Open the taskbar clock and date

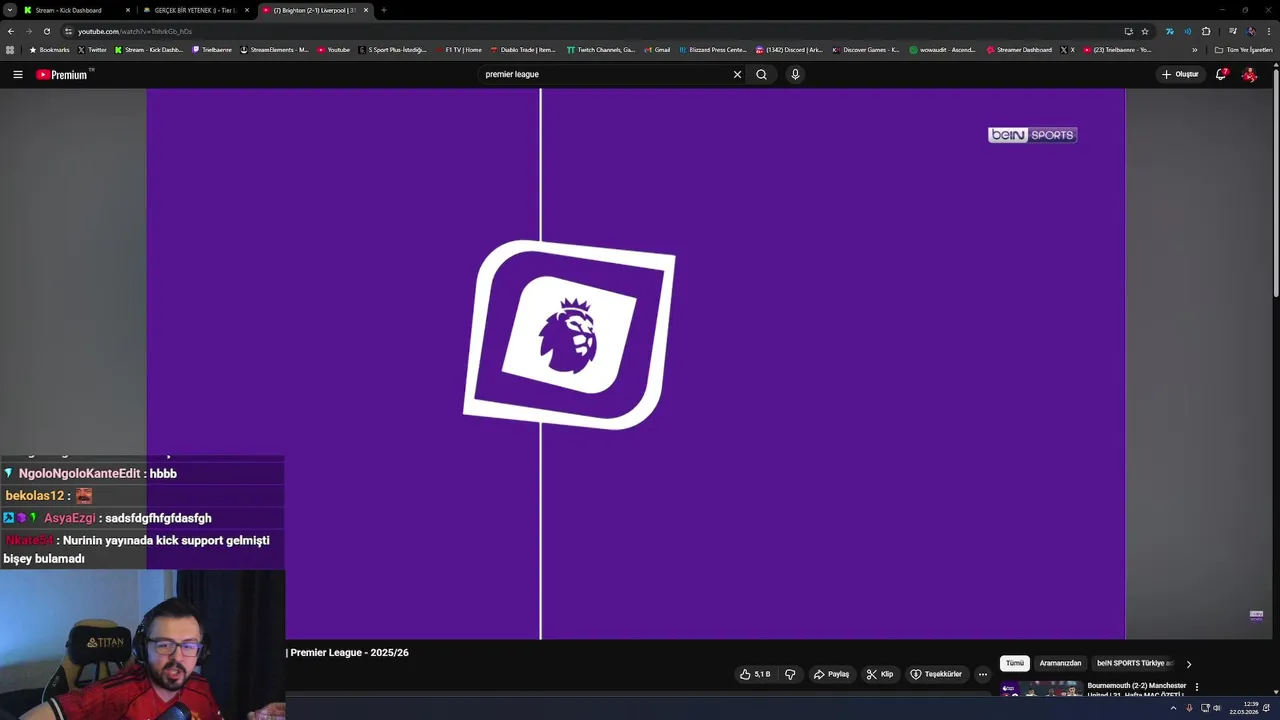pyautogui.click(x=1244, y=708)
